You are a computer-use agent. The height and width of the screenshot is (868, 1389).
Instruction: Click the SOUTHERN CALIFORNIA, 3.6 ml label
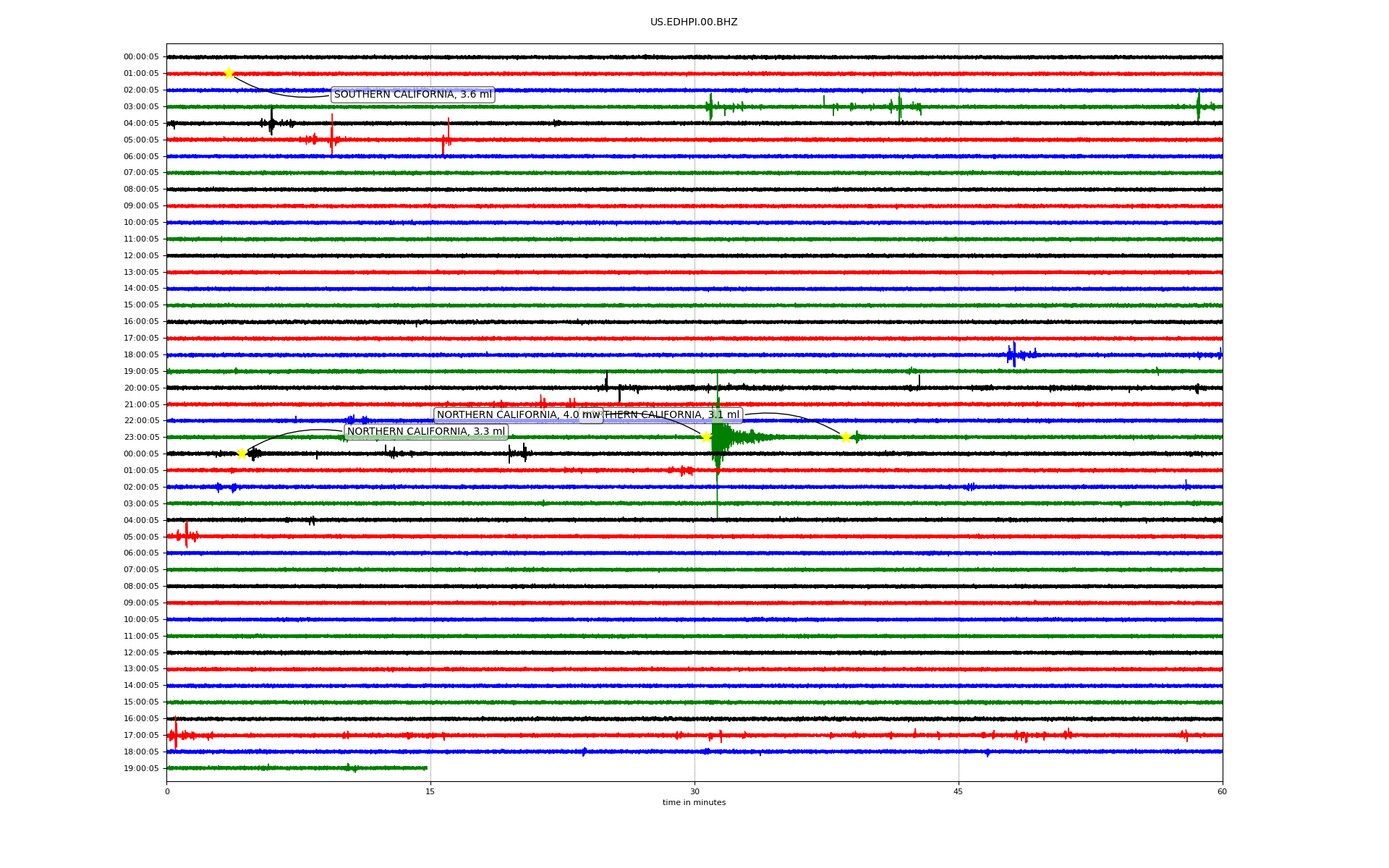412,95
